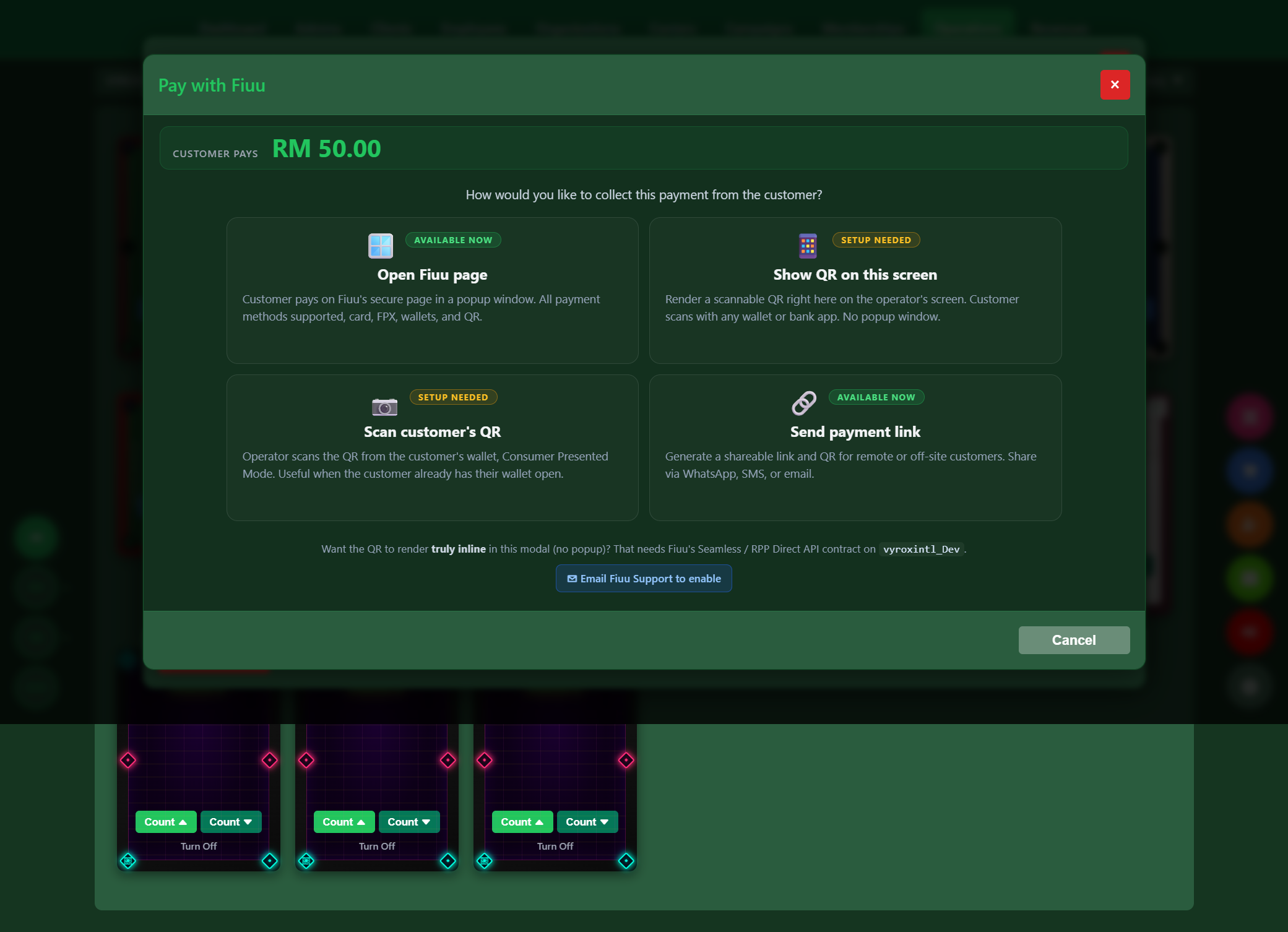Click the Pay with Fiuu dialog title
This screenshot has width=1288, height=932.
coord(212,85)
